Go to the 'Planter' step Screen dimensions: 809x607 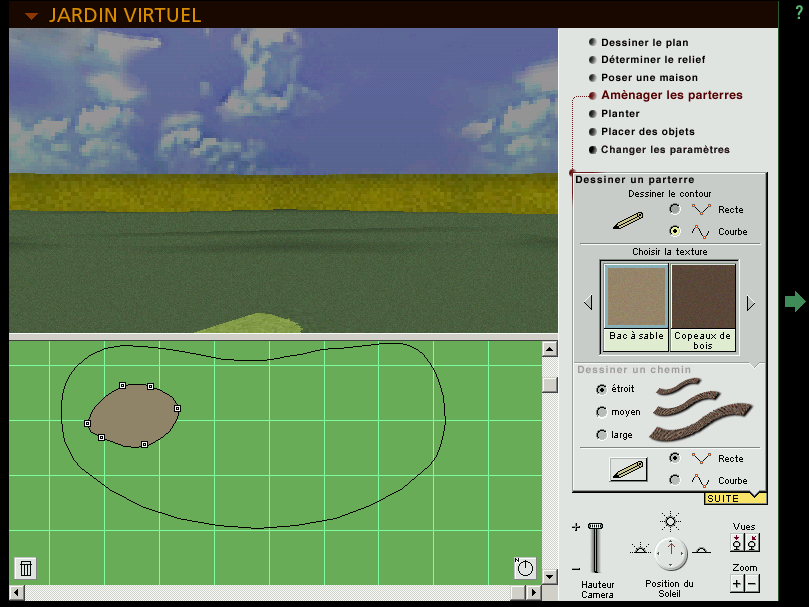point(620,114)
